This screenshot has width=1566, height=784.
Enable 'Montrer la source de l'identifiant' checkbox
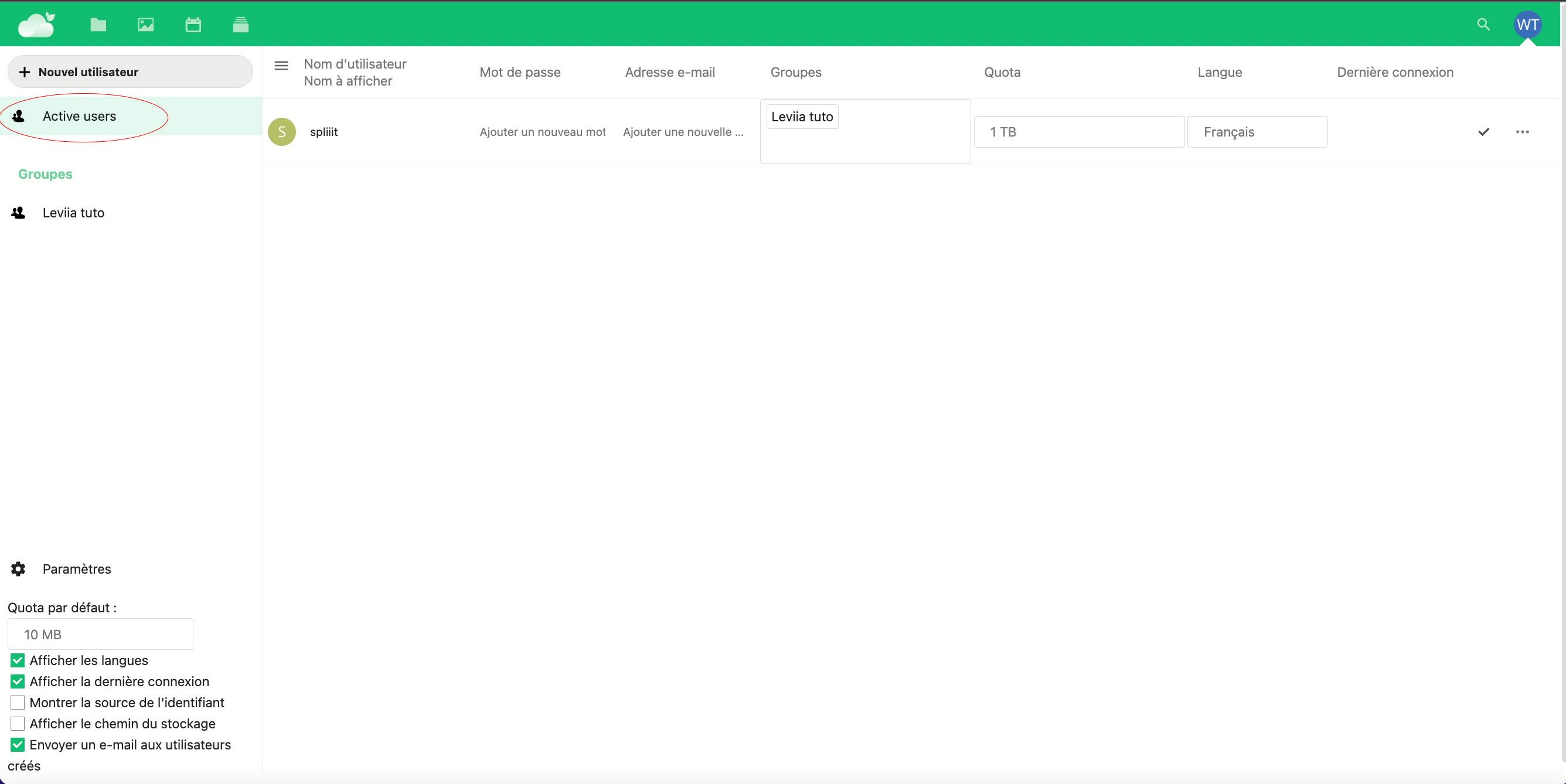tap(17, 702)
